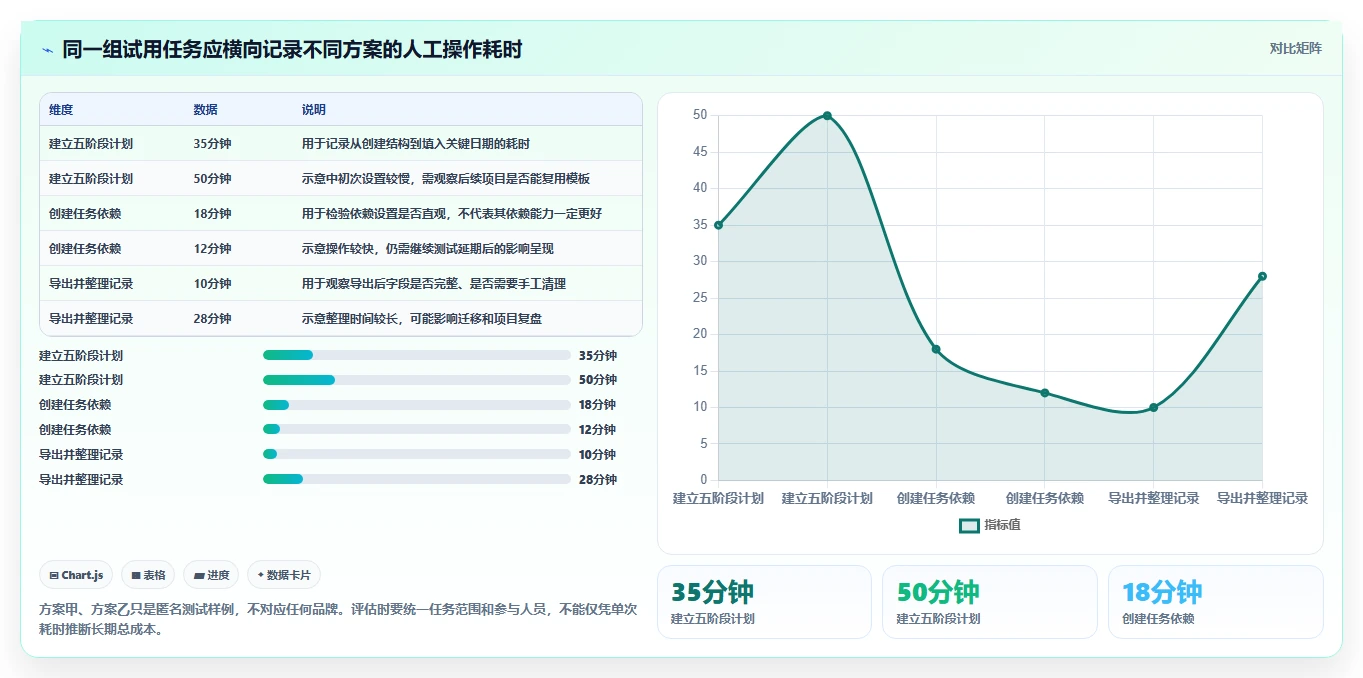Click the lightning icon beside the page title
The image size is (1363, 678).
click(x=47, y=50)
